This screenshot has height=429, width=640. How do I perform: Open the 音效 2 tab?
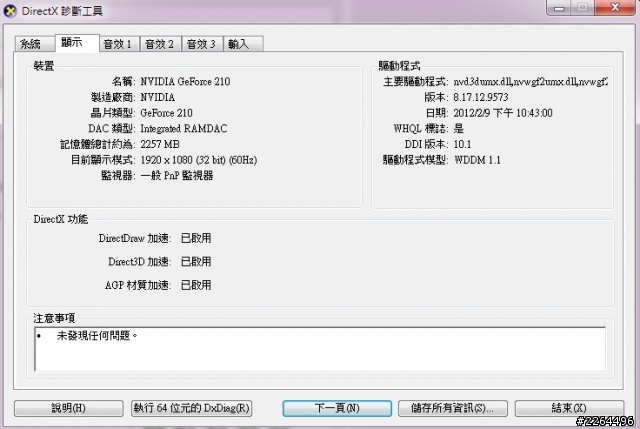[161, 44]
